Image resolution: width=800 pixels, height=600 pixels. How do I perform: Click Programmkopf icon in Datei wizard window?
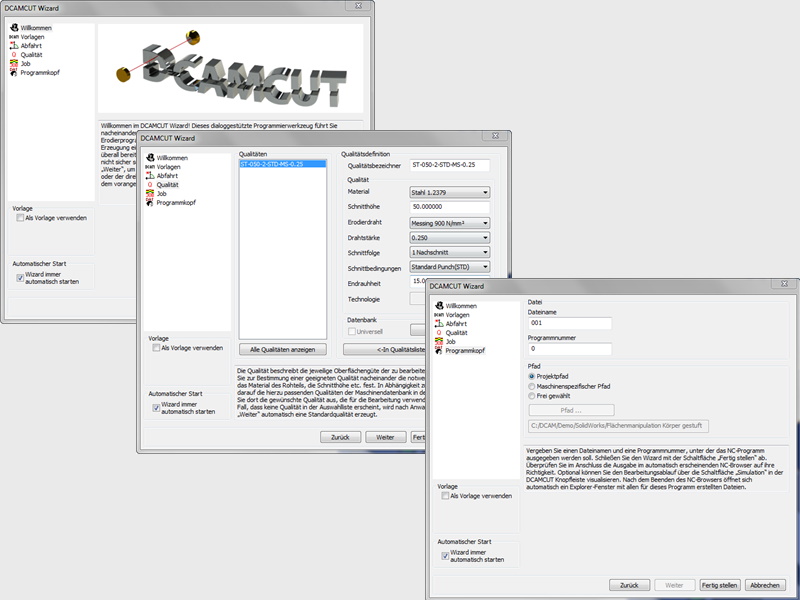click(439, 351)
